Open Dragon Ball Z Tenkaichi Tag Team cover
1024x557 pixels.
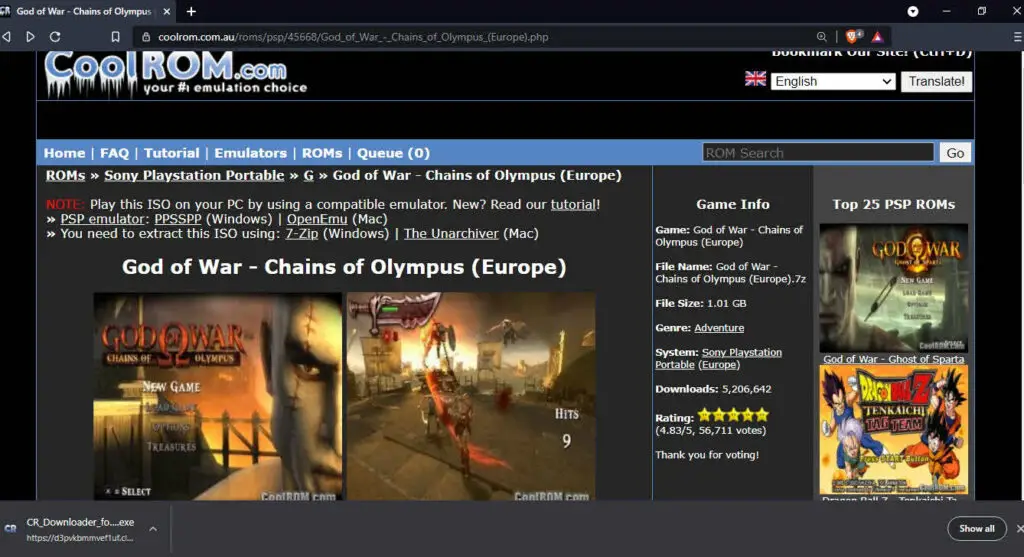(893, 430)
